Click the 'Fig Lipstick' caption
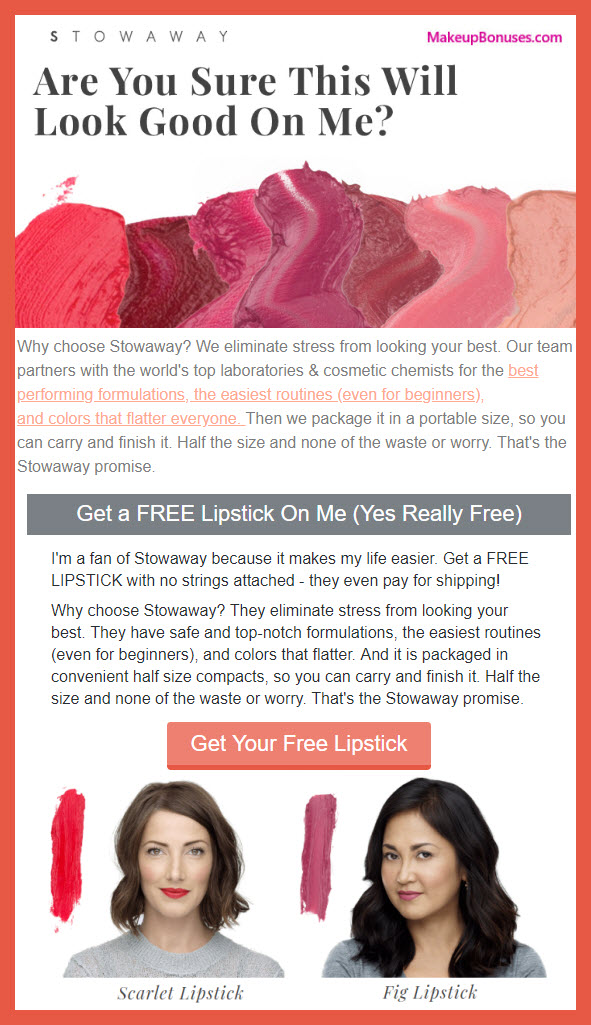This screenshot has width=591, height=1025. click(430, 992)
